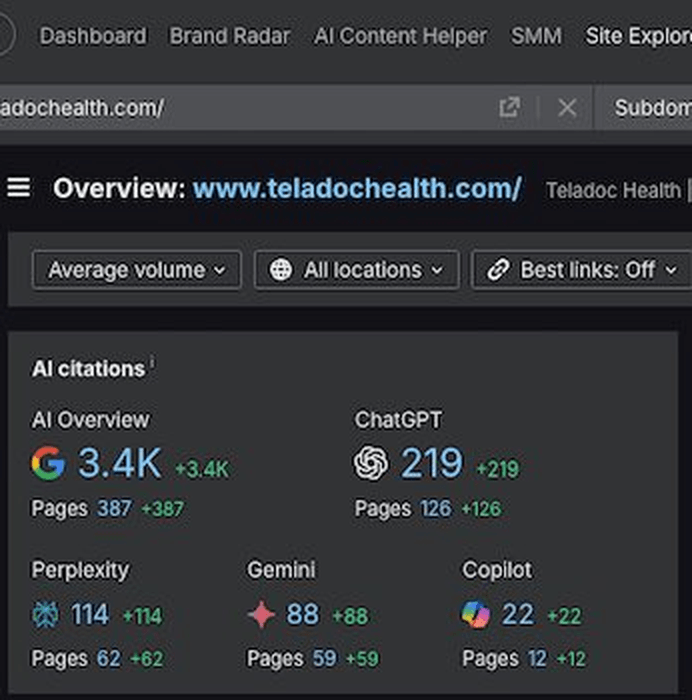692x700 pixels.
Task: Select the SMM navigation item
Action: click(536, 36)
